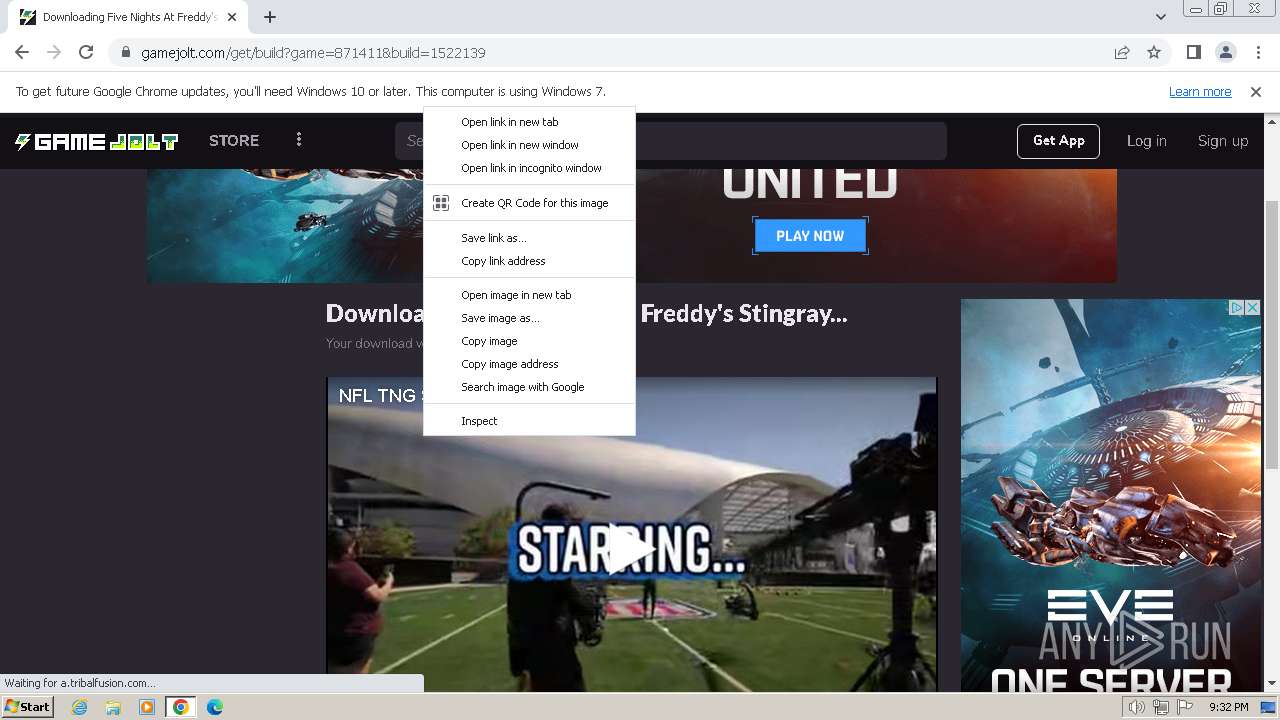Open the Learn more link
The image size is (1280, 720).
click(1200, 91)
